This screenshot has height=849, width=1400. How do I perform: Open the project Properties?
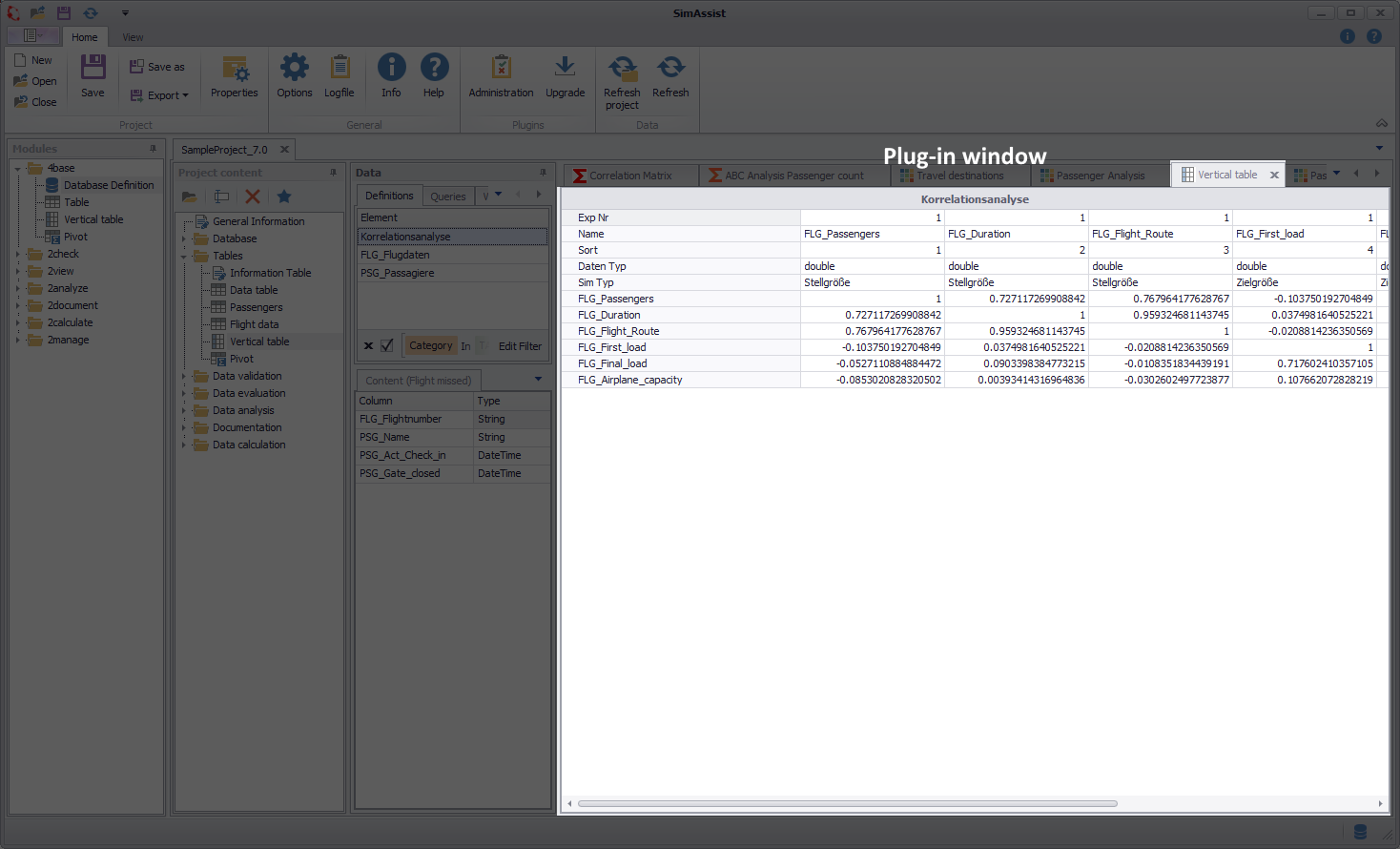(x=235, y=75)
